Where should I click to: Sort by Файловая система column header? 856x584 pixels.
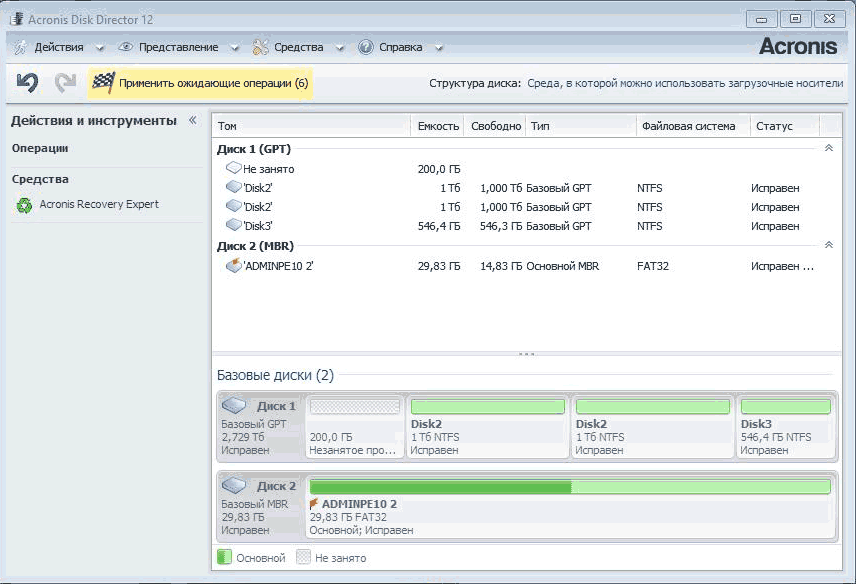point(693,126)
